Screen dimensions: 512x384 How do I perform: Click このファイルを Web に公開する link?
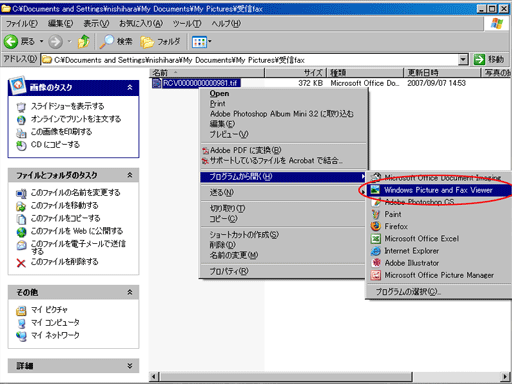(77, 231)
